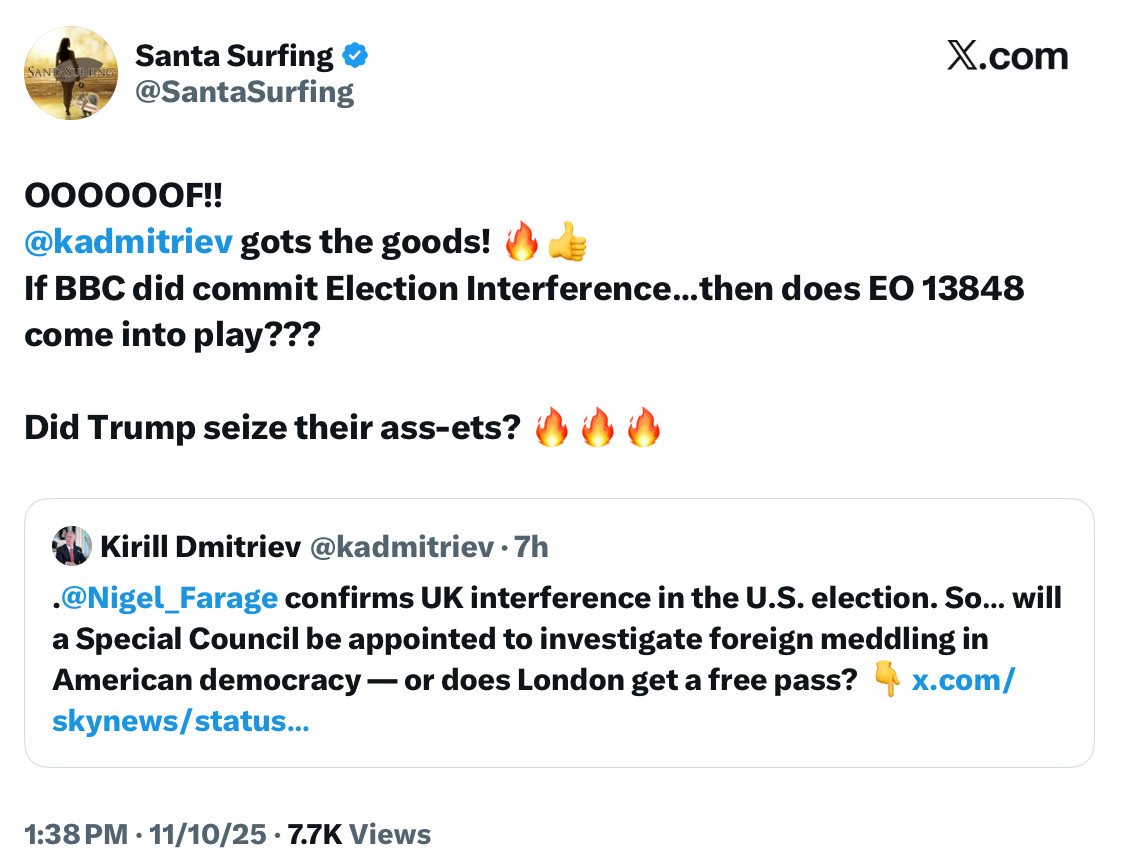The width and height of the screenshot is (1124, 864).
Task: Click the Santa Surfing profile avatar
Action: 71,73
